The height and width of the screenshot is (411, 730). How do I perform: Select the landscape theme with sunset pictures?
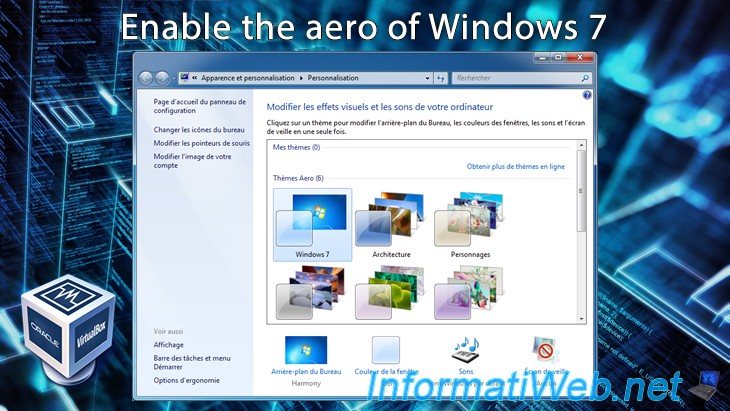(311, 292)
